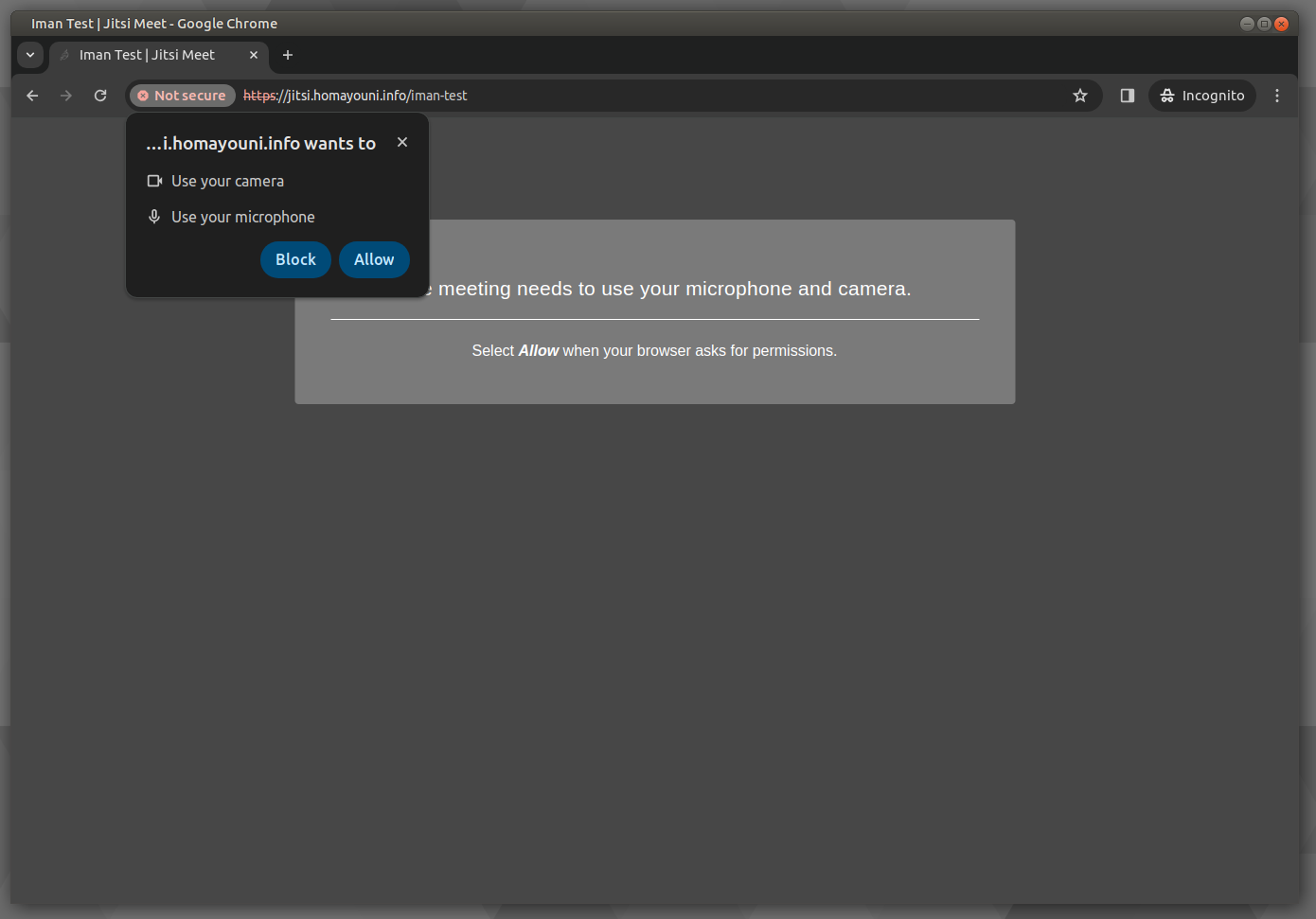Bookmark this page with star icon
Screen dimensions: 1316x919
(1080, 96)
